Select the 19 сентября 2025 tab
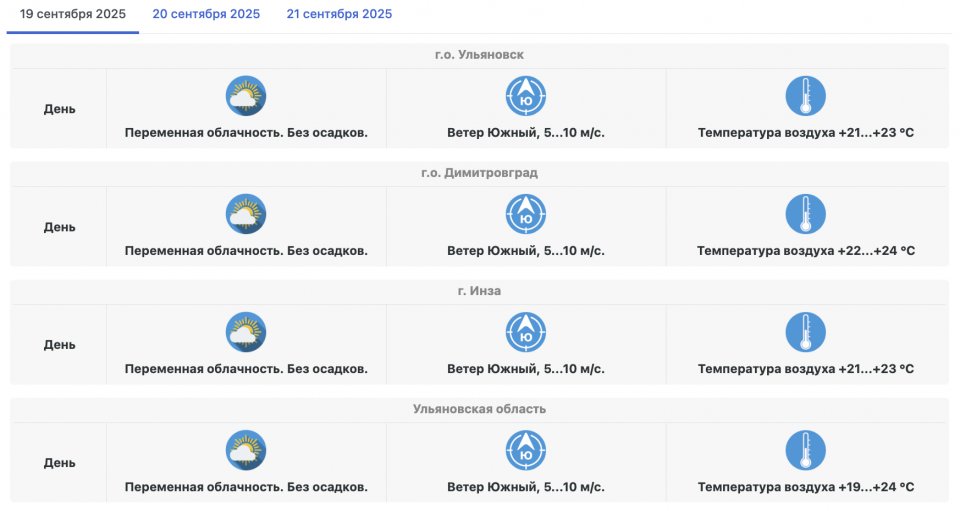Viewport: 960px width, 511px height. pyautogui.click(x=73, y=14)
